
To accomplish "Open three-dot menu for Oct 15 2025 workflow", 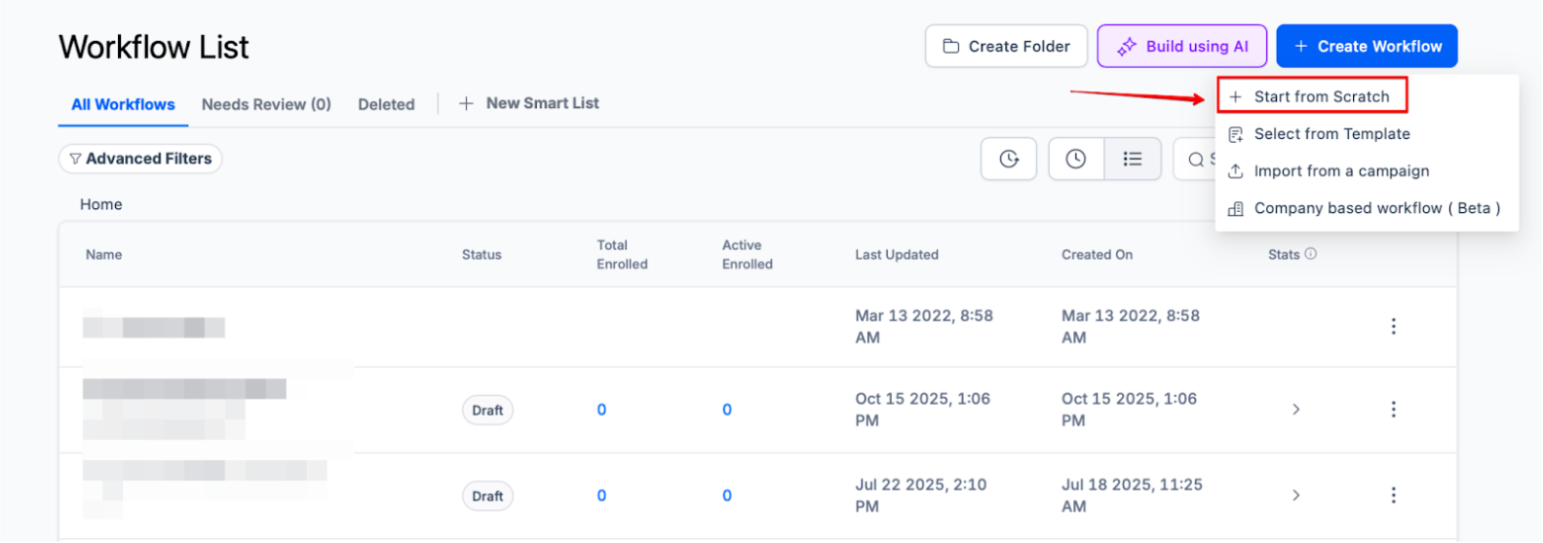I will point(1393,409).
